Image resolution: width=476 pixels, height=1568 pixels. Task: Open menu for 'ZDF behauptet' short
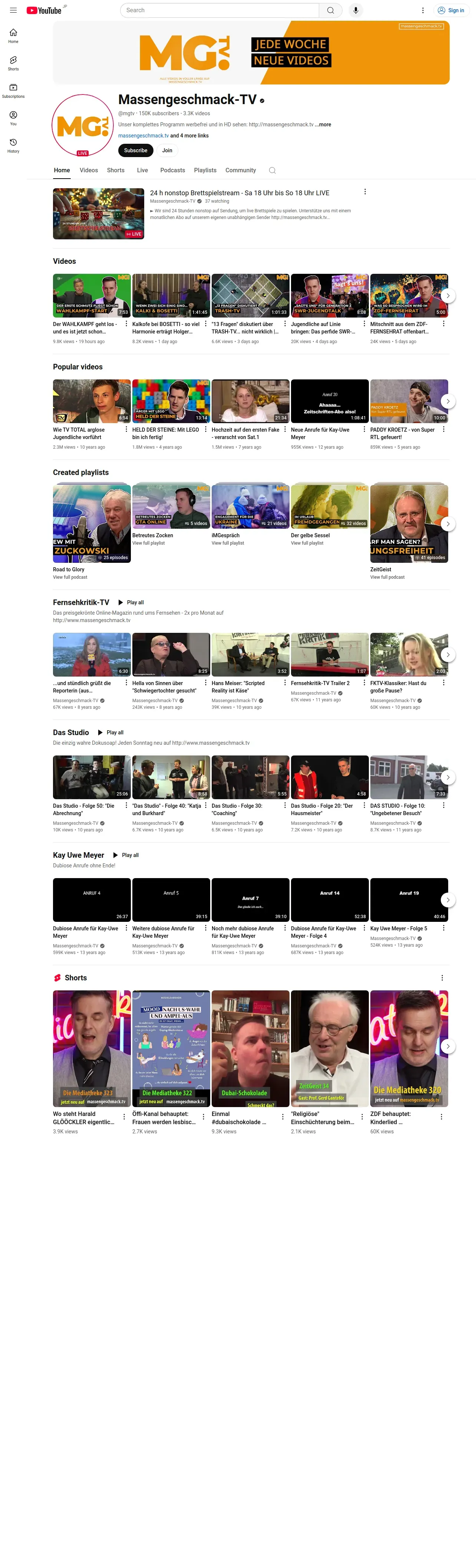(441, 1117)
